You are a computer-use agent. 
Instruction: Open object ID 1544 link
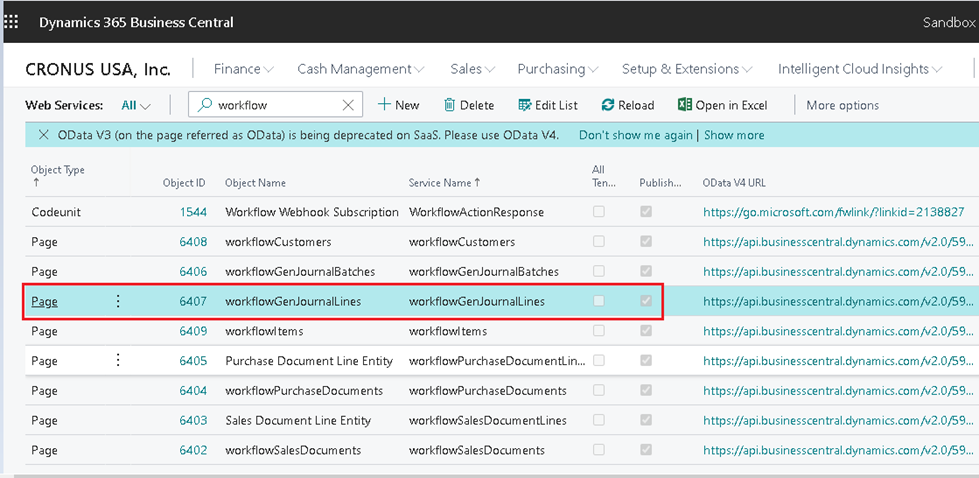pyautogui.click(x=194, y=212)
